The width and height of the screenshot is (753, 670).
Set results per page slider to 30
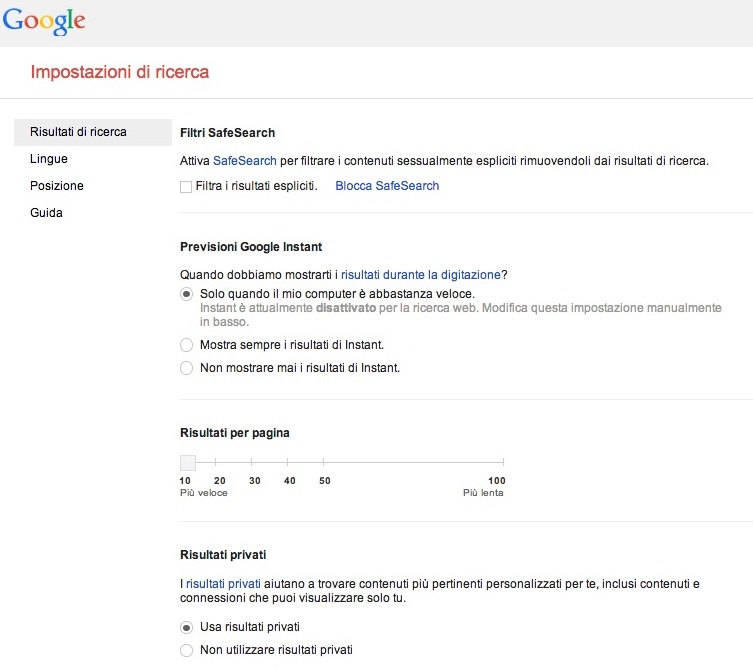(x=254, y=462)
